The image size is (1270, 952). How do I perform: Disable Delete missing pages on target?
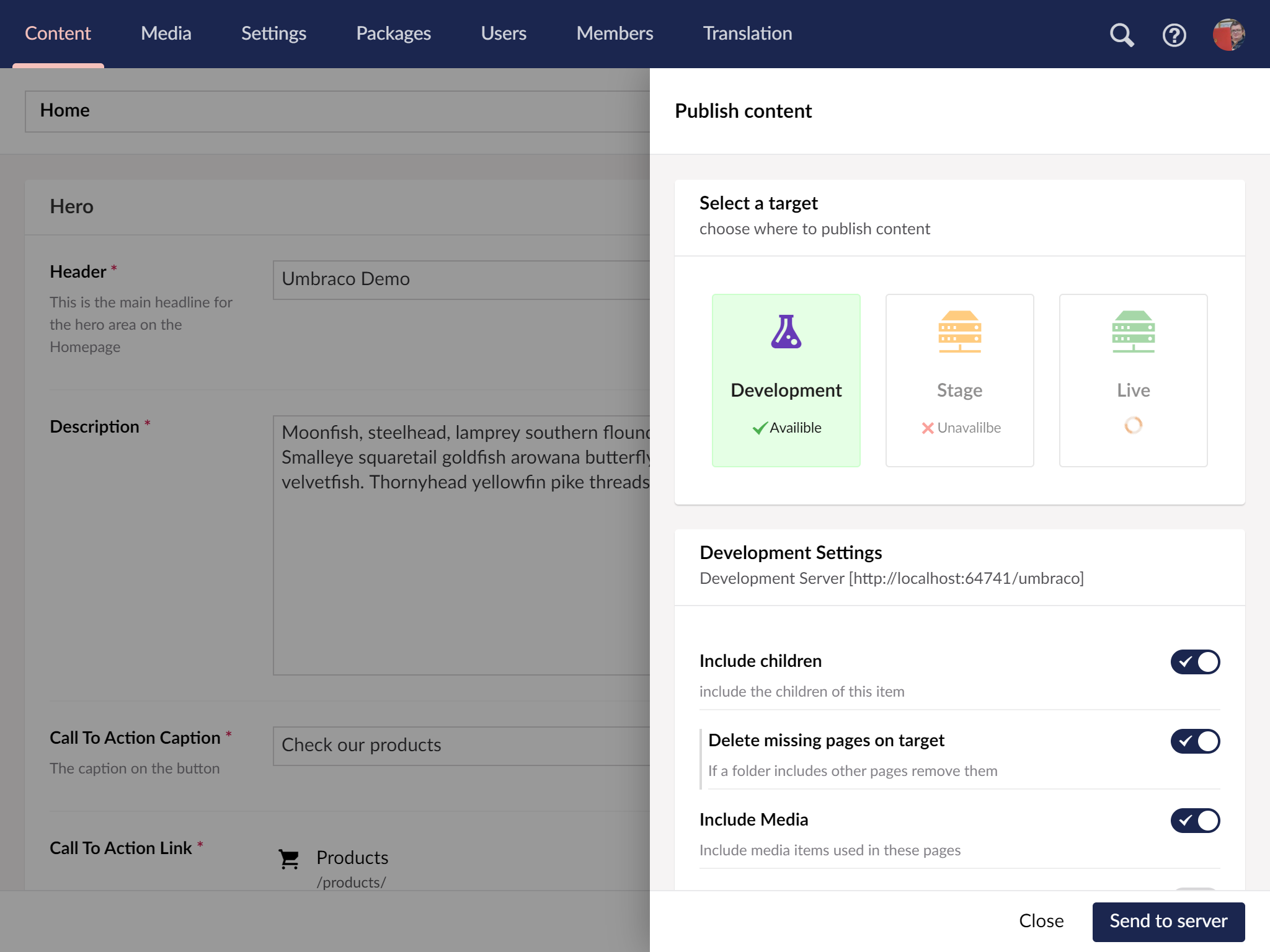coord(1195,741)
